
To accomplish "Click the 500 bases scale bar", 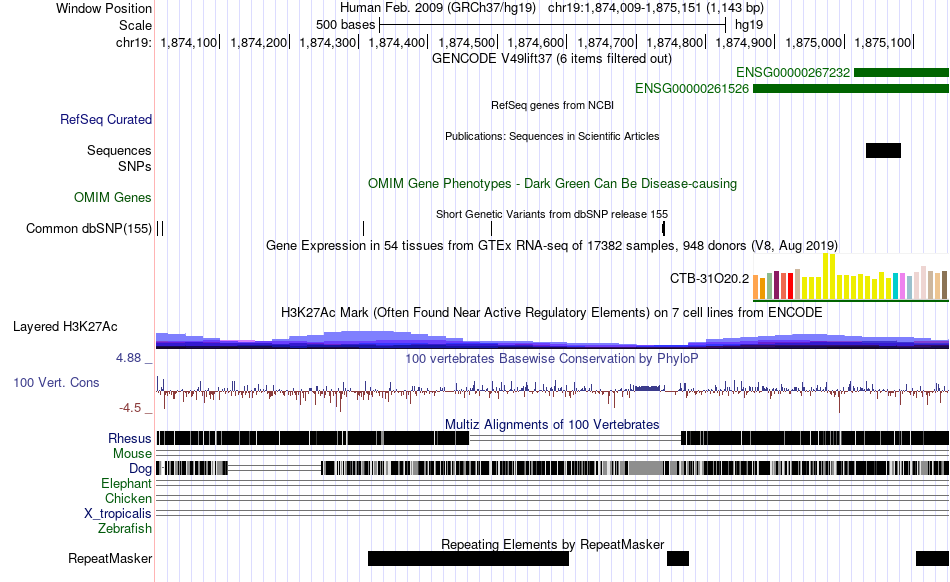I will click(552, 25).
